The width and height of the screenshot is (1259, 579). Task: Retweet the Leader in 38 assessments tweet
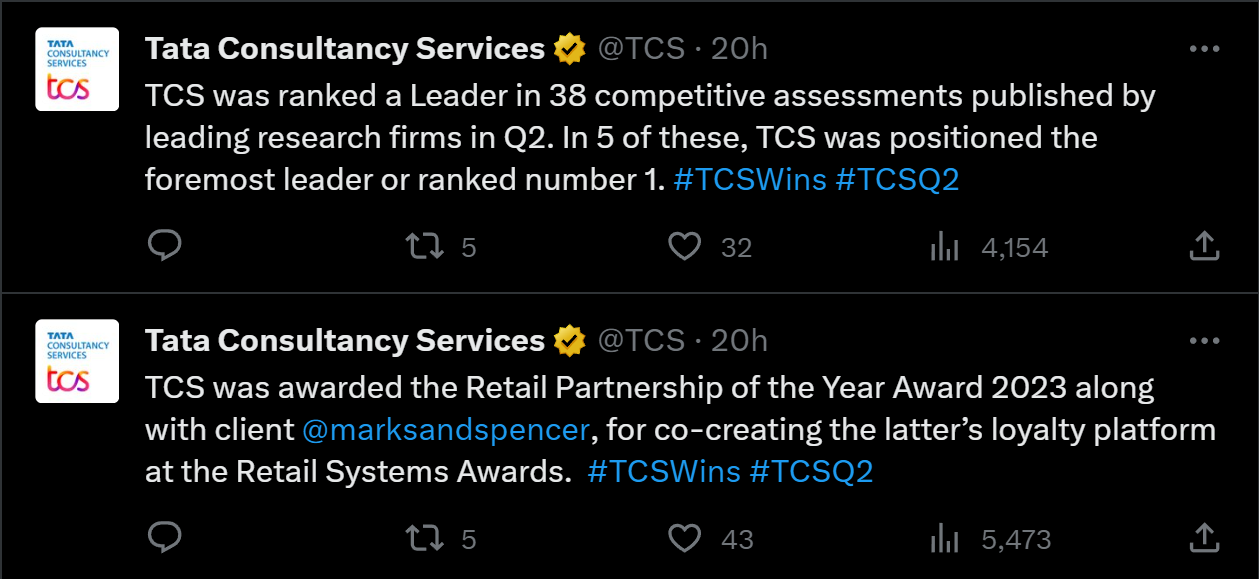coord(428,246)
